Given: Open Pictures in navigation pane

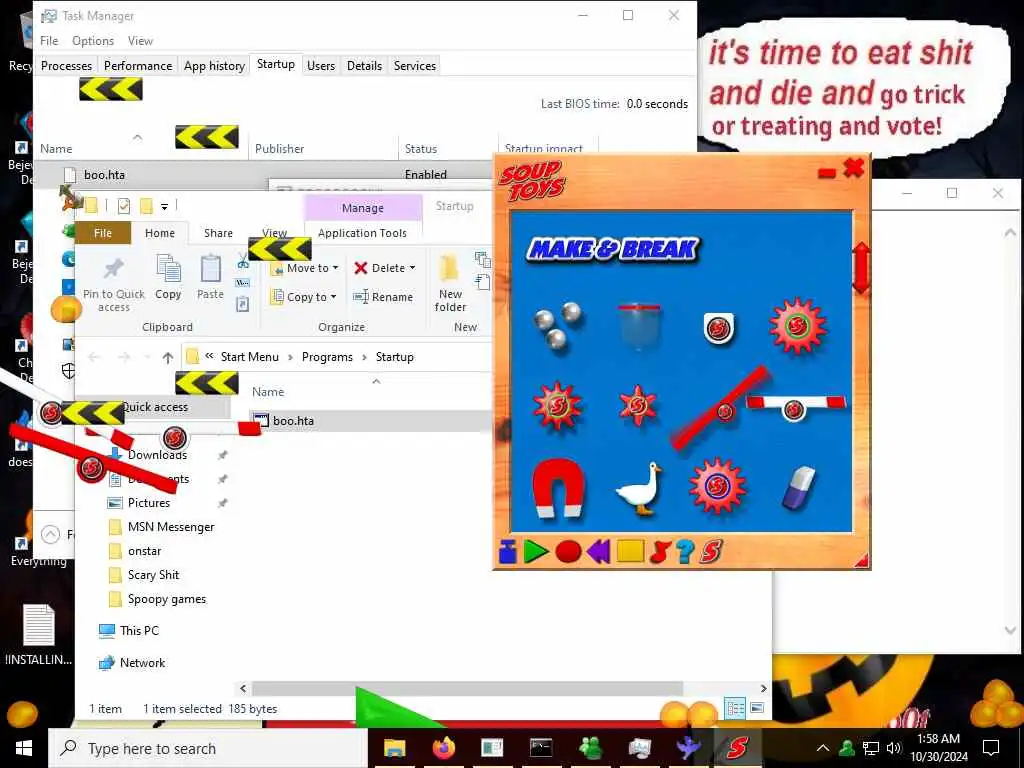Looking at the screenshot, I should click(x=149, y=503).
